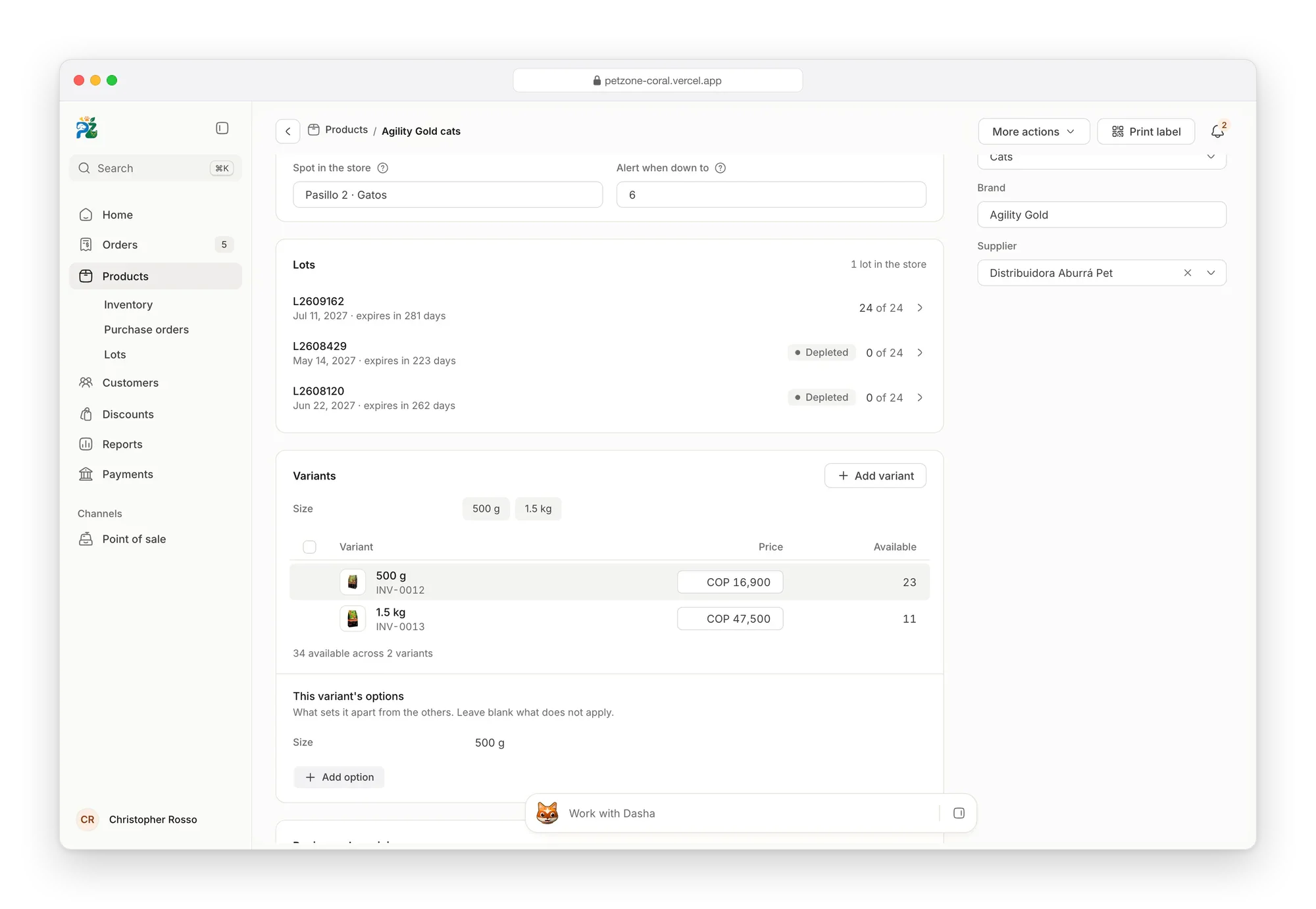Click Add option button
1316x909 pixels.
339,777
